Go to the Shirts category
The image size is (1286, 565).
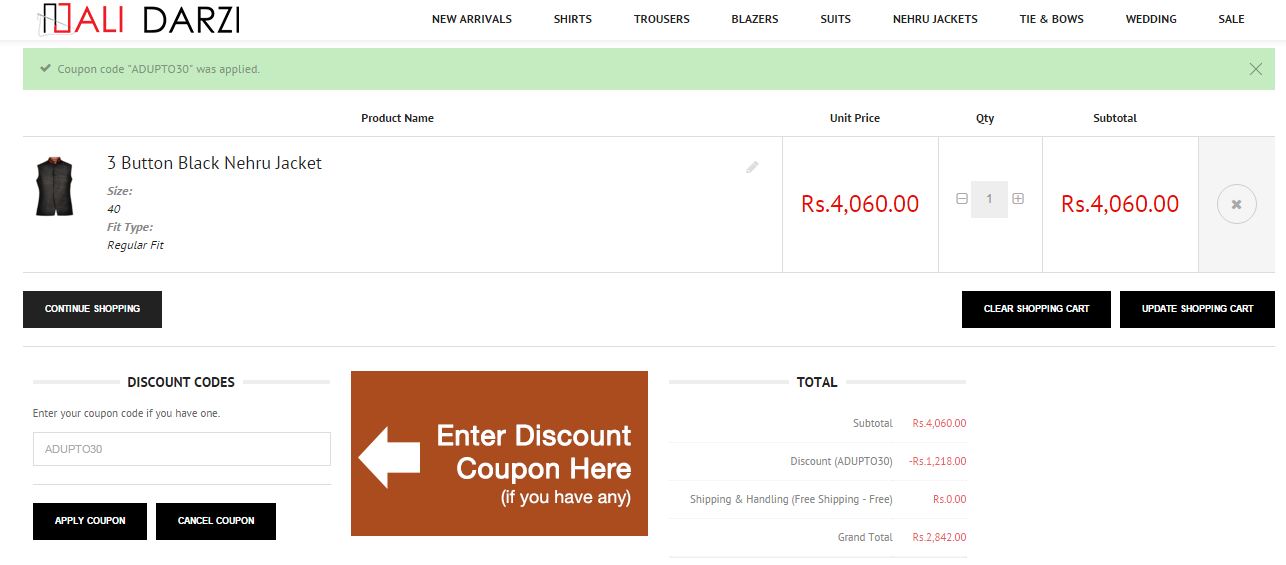point(573,19)
